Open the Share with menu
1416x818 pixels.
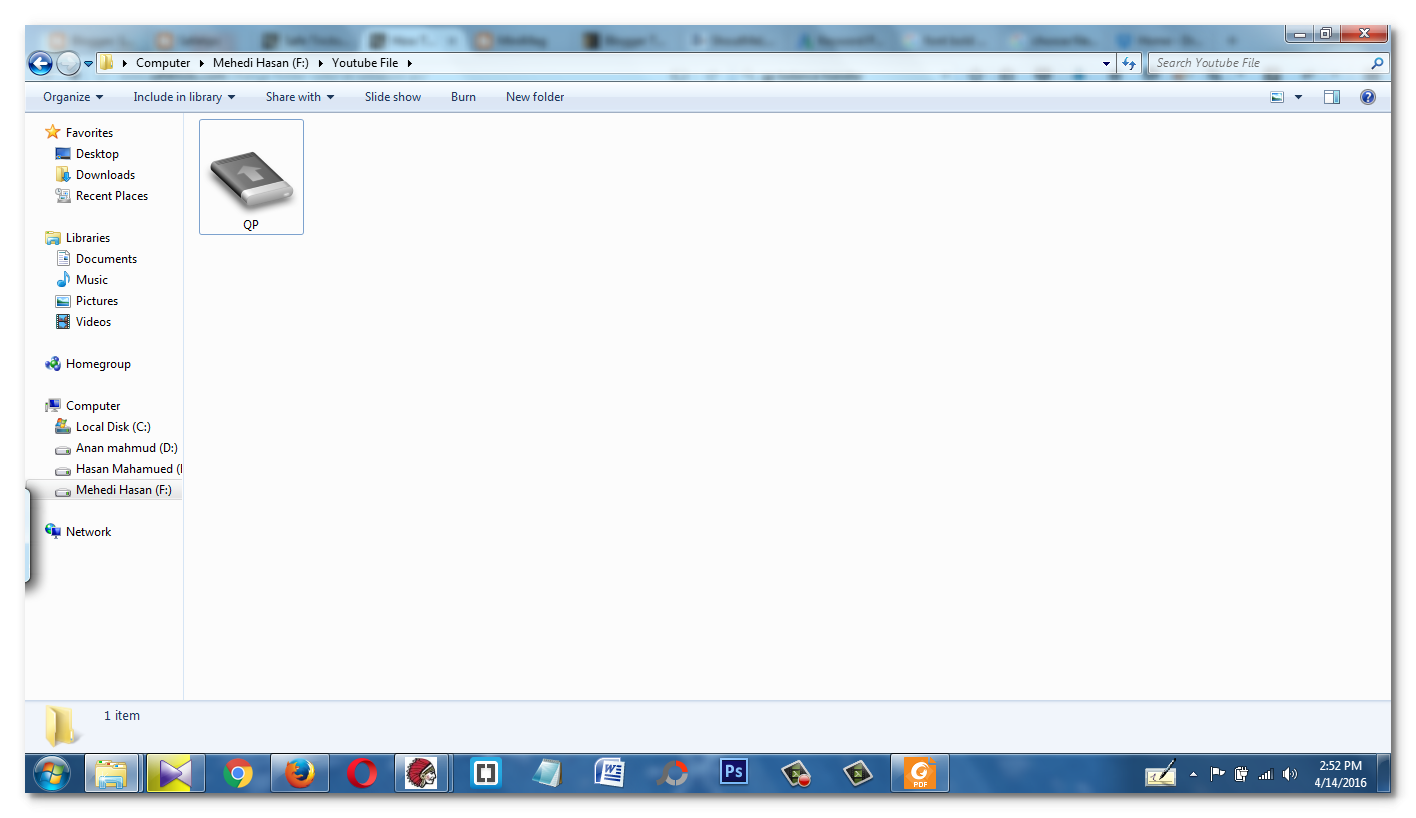pyautogui.click(x=300, y=97)
